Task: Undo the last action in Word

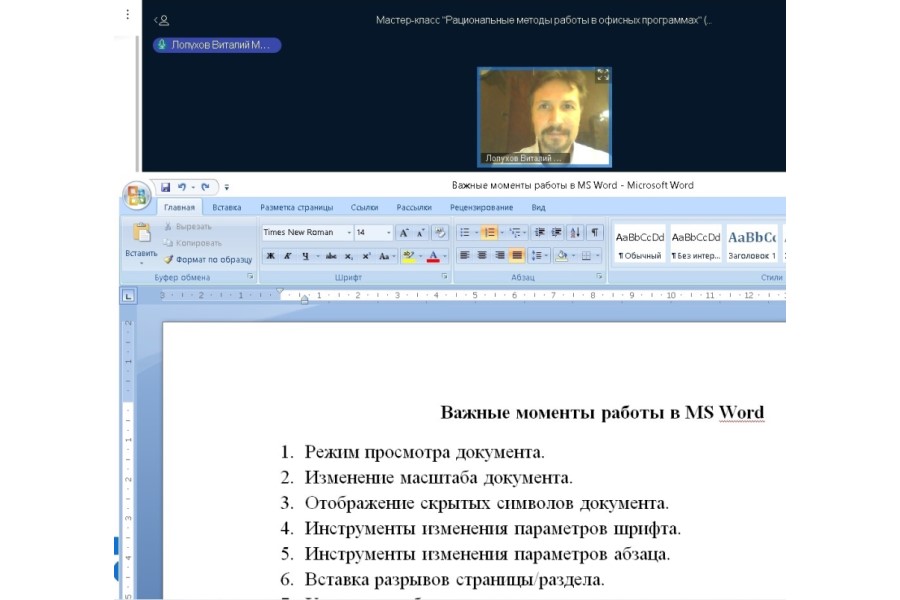Action: (182, 187)
